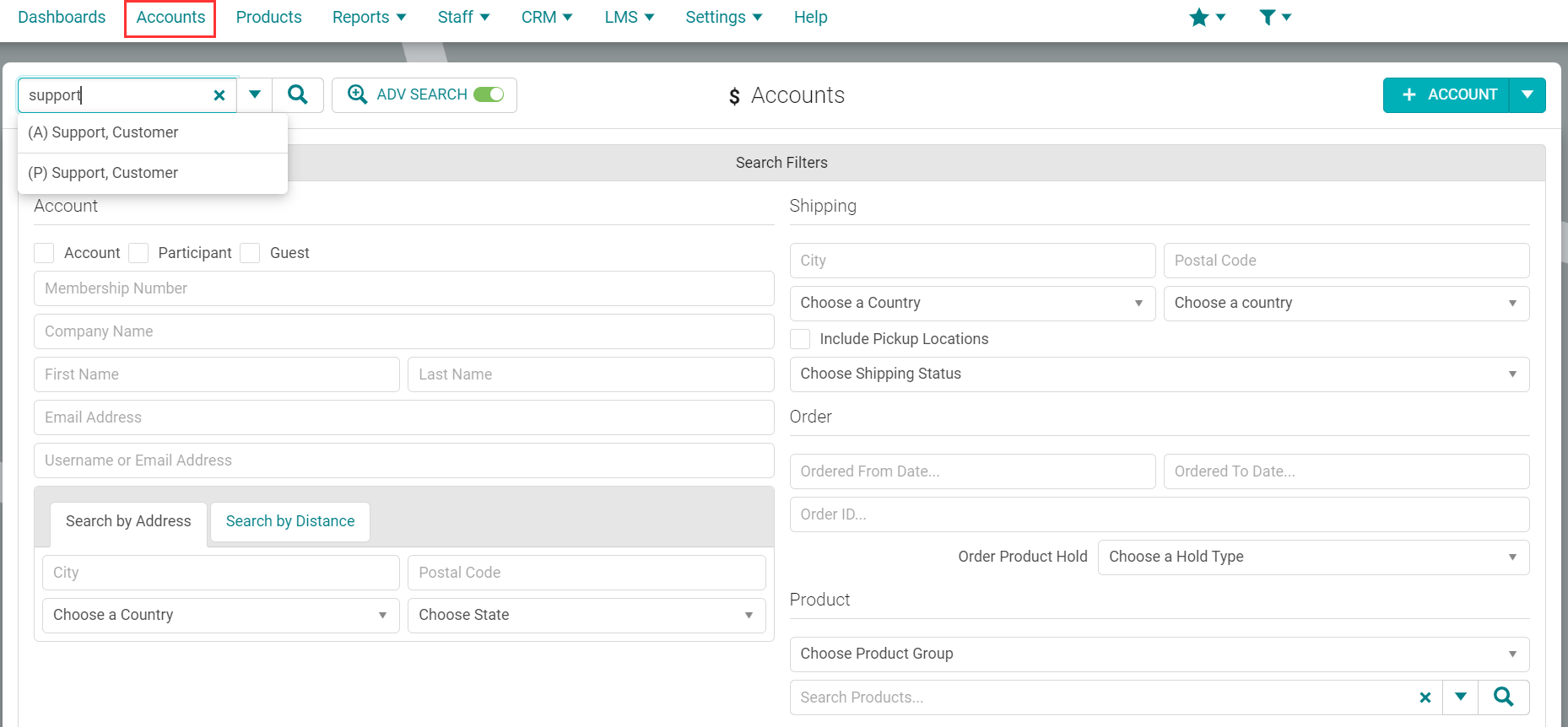
Task: Expand the Choose Shipping Status dropdown
Action: click(1160, 374)
